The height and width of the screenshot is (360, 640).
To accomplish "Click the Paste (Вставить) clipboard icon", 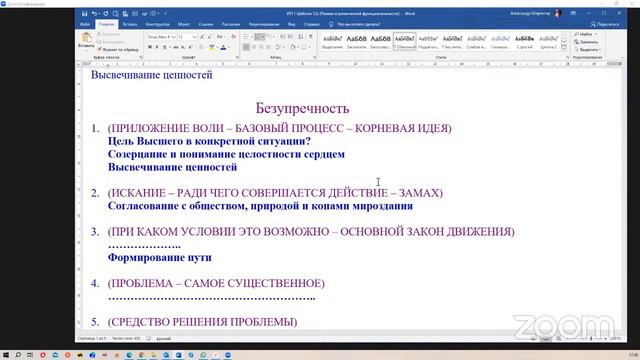I will point(86,38).
